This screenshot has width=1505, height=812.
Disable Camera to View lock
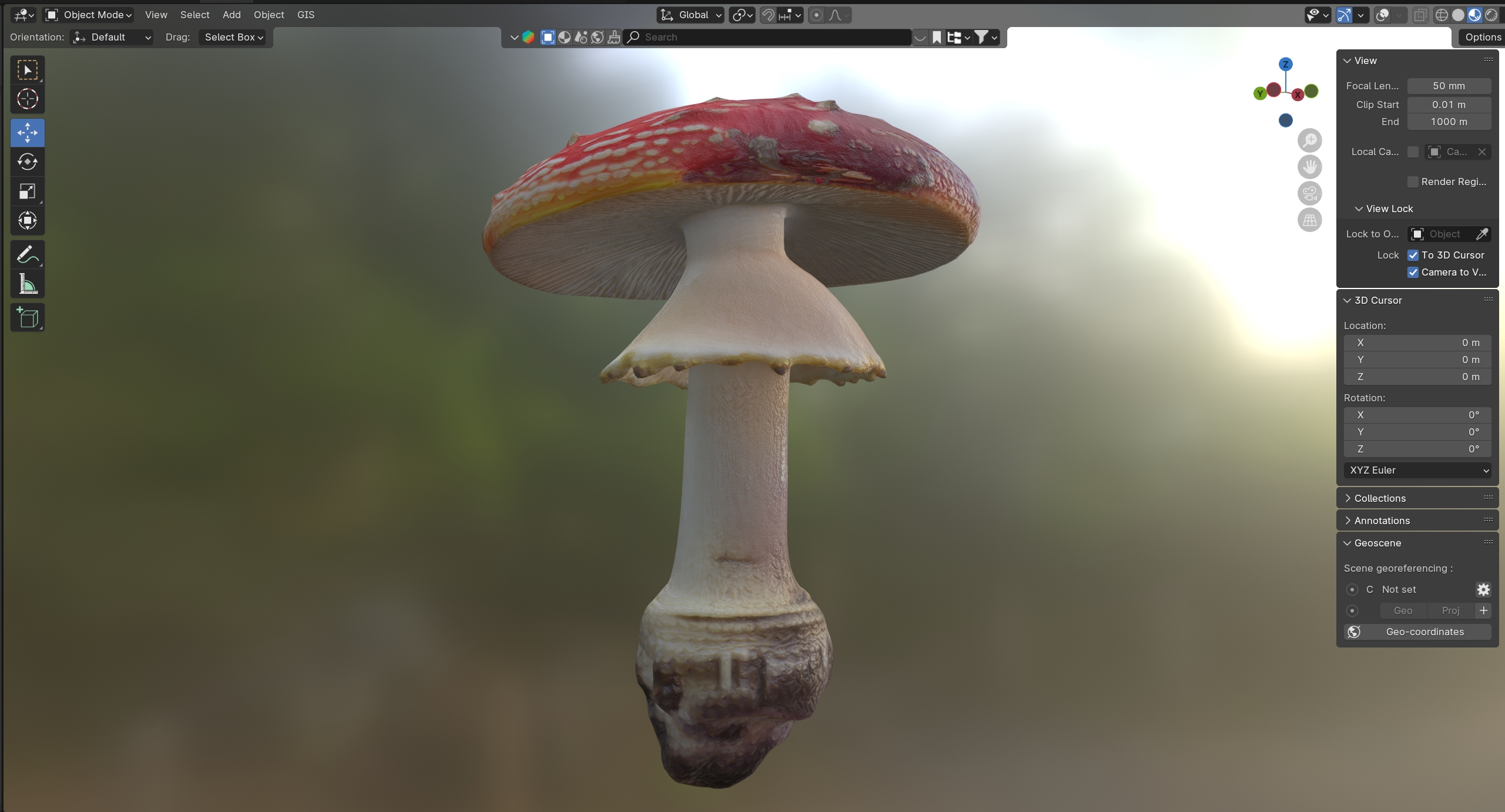(1413, 272)
